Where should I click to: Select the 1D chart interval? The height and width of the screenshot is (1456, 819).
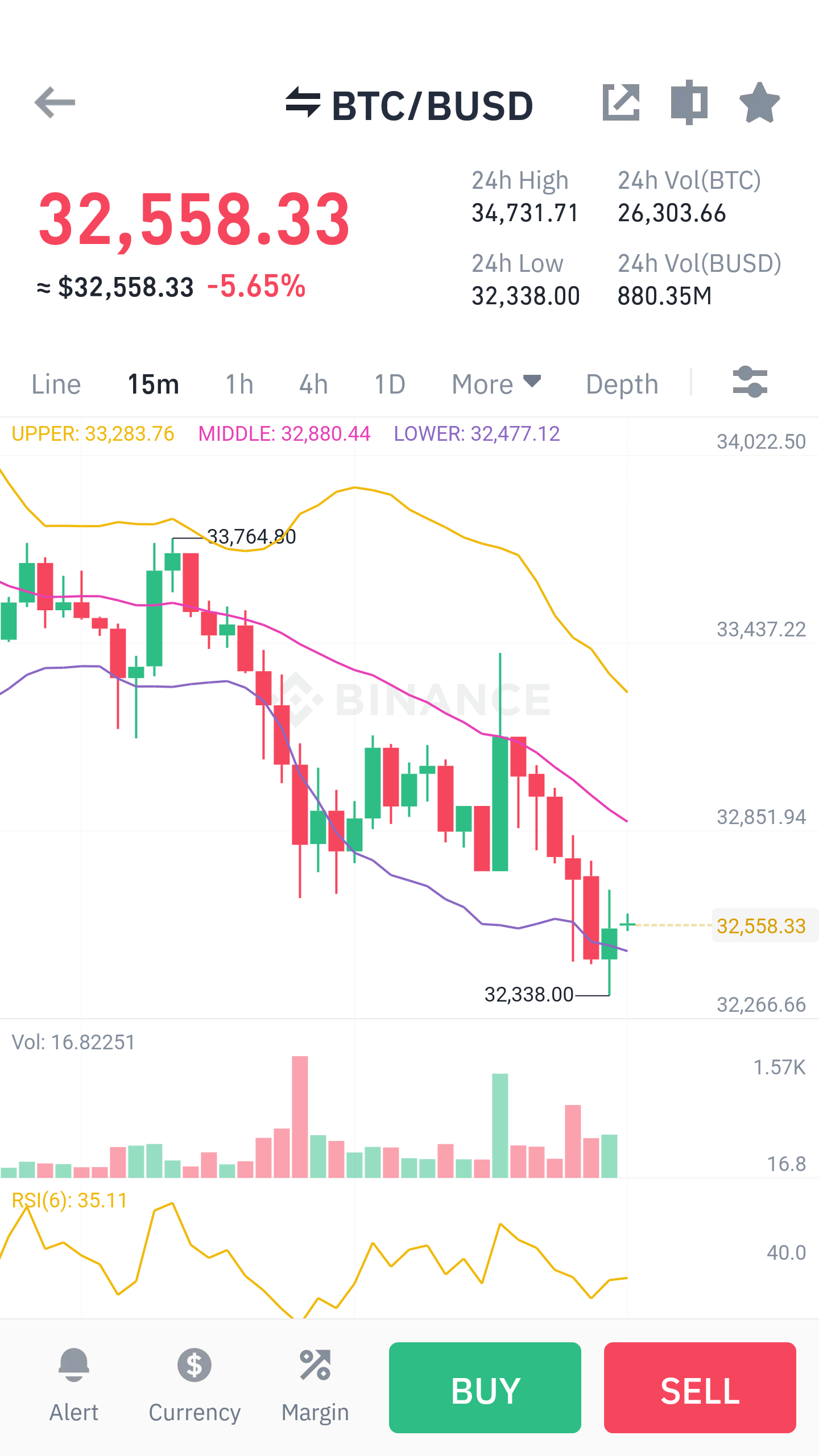coord(390,384)
